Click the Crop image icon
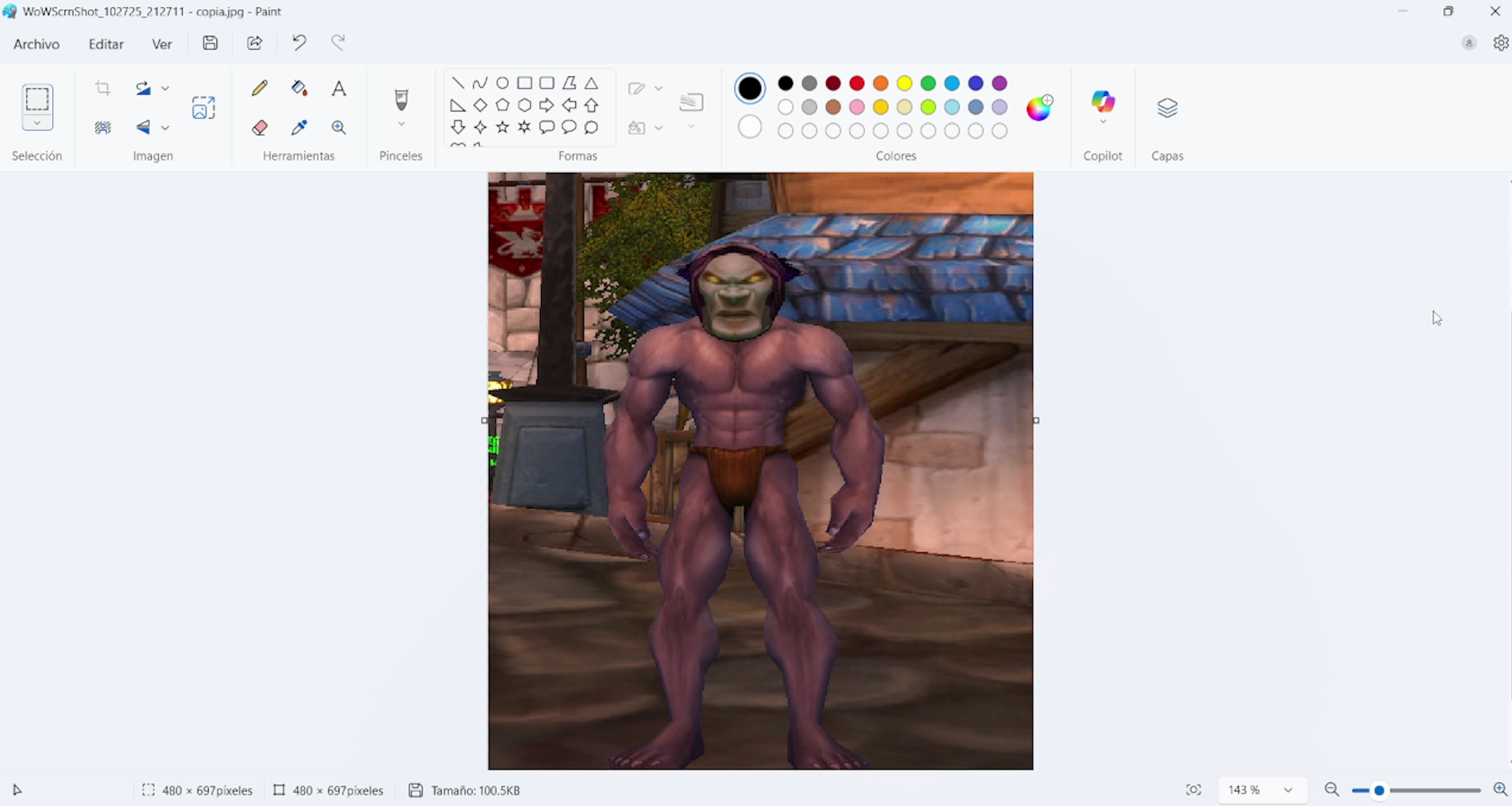Image resolution: width=1512 pixels, height=806 pixels. click(103, 88)
